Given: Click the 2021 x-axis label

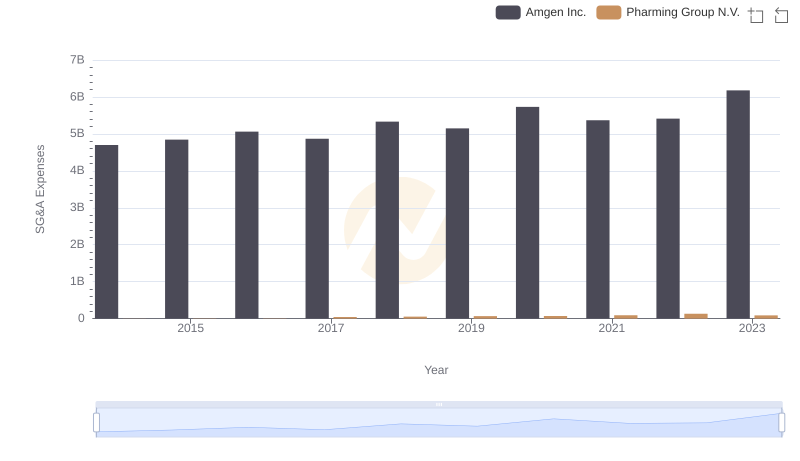Looking at the screenshot, I should coord(611,328).
